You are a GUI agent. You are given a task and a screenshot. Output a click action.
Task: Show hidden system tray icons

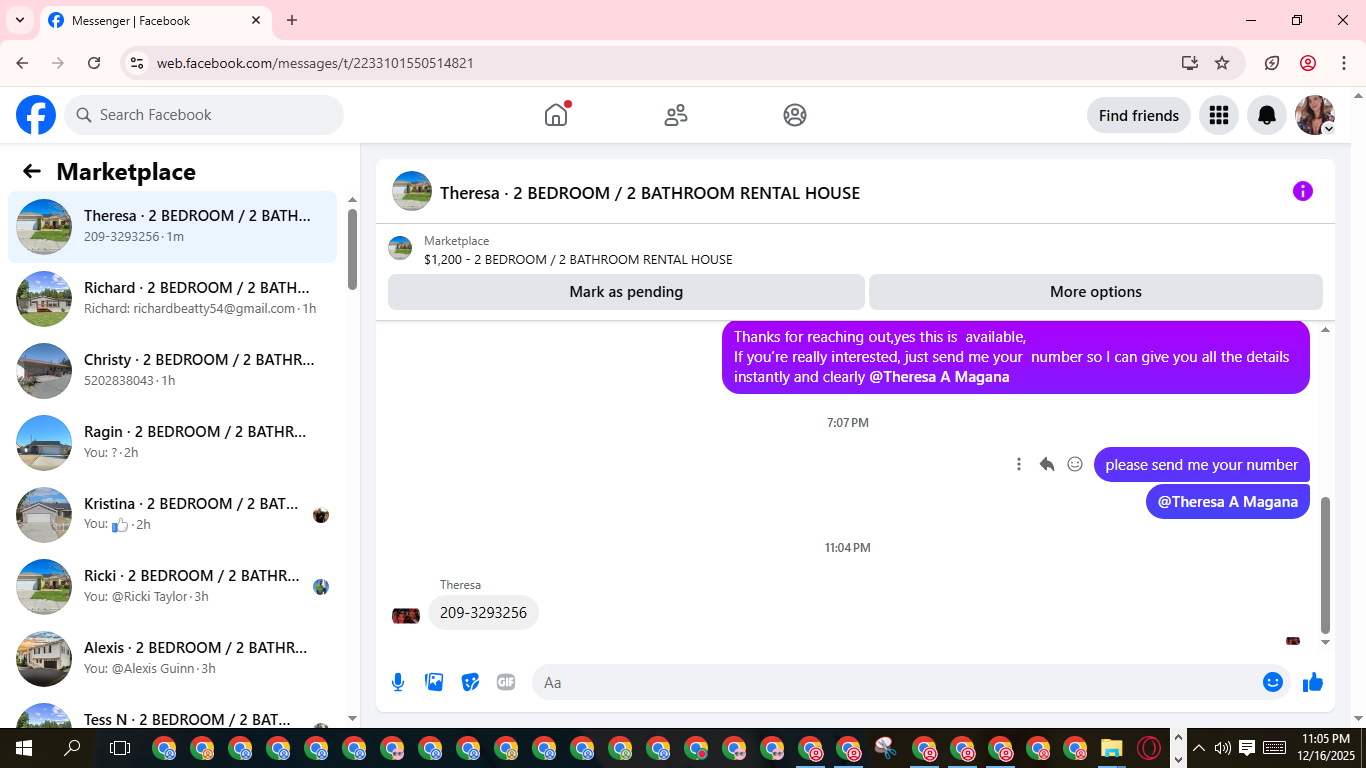coord(1199,748)
